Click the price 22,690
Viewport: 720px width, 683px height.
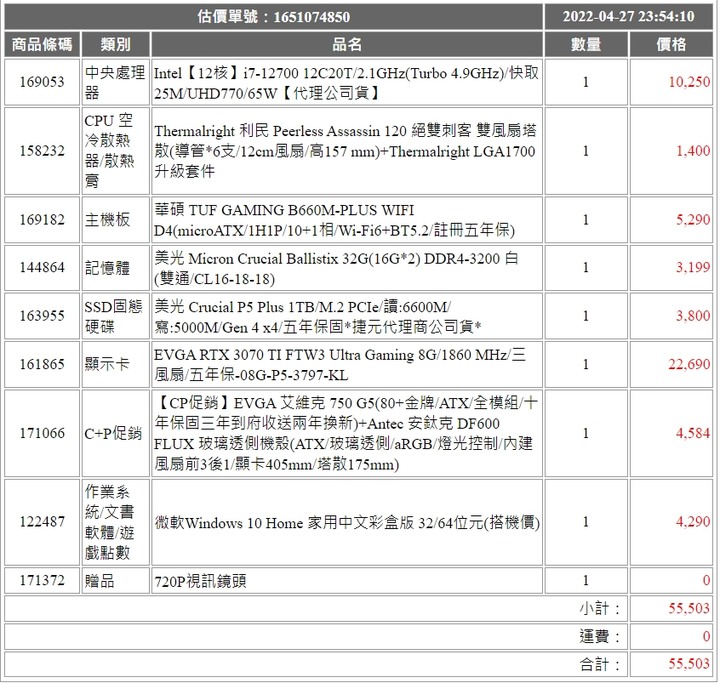[x=689, y=364]
